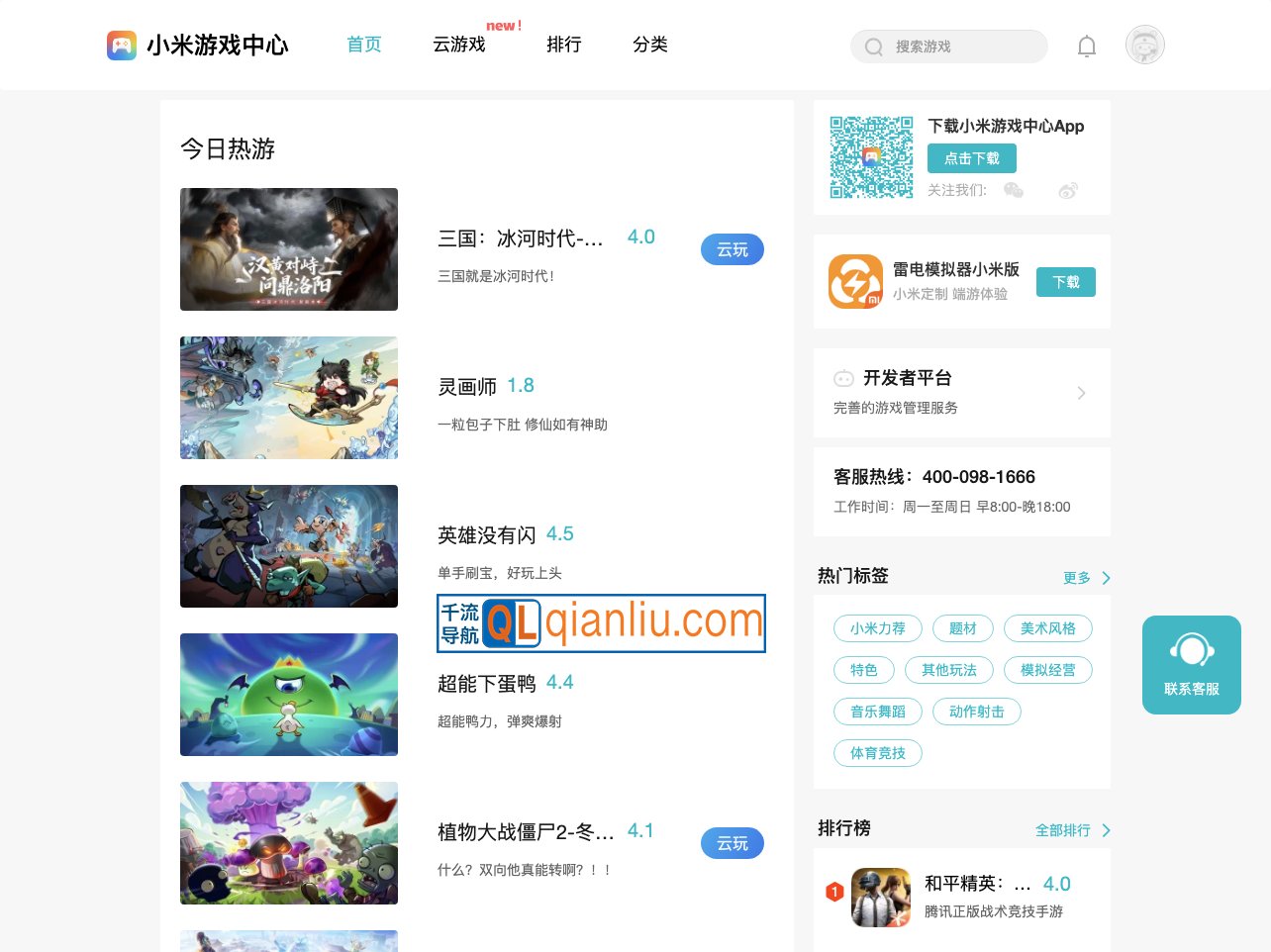Click 云玩 next to 三国：冰河时代
Screen dimensions: 1271x952
[x=732, y=249]
